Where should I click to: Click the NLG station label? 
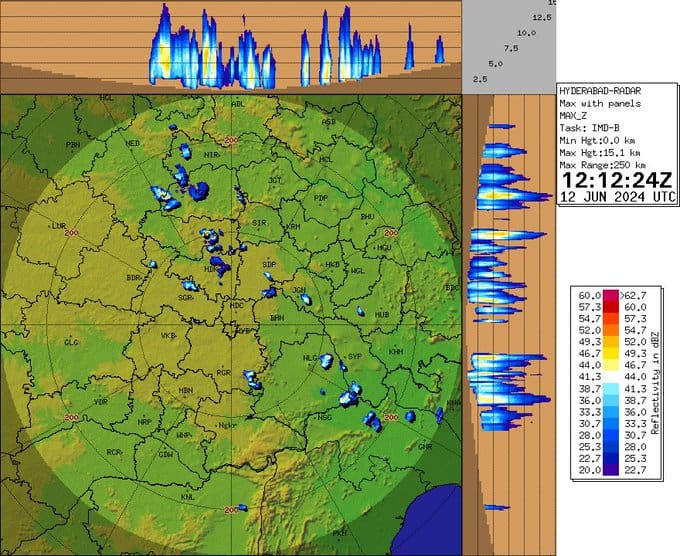(310, 358)
